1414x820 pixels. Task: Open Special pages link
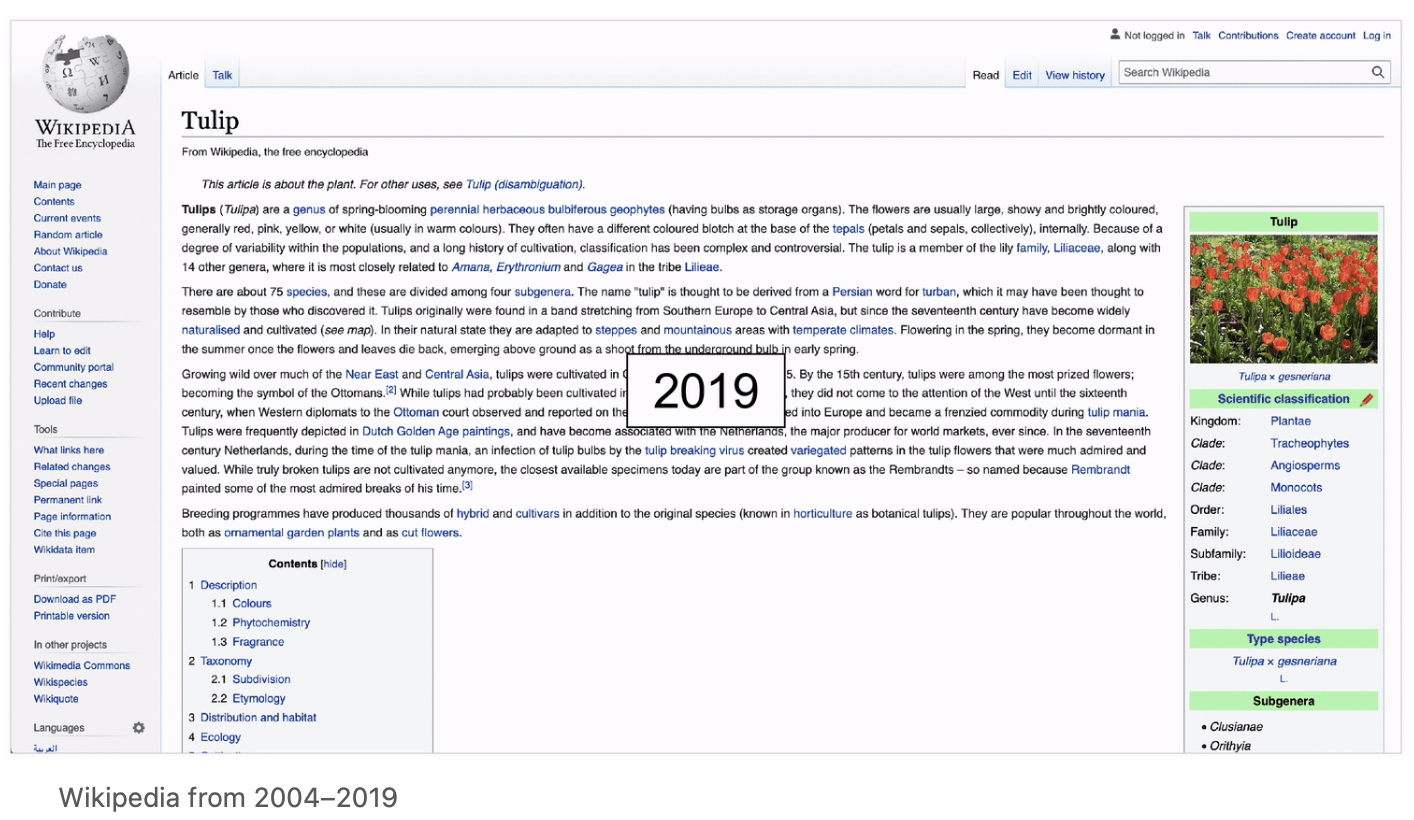pyautogui.click(x=65, y=484)
